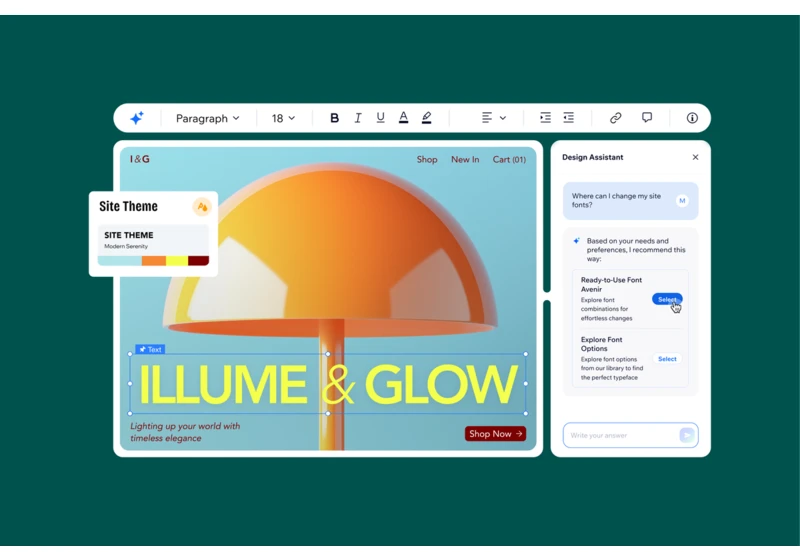Open the highlight color tool
The image size is (800, 560).
tap(427, 118)
